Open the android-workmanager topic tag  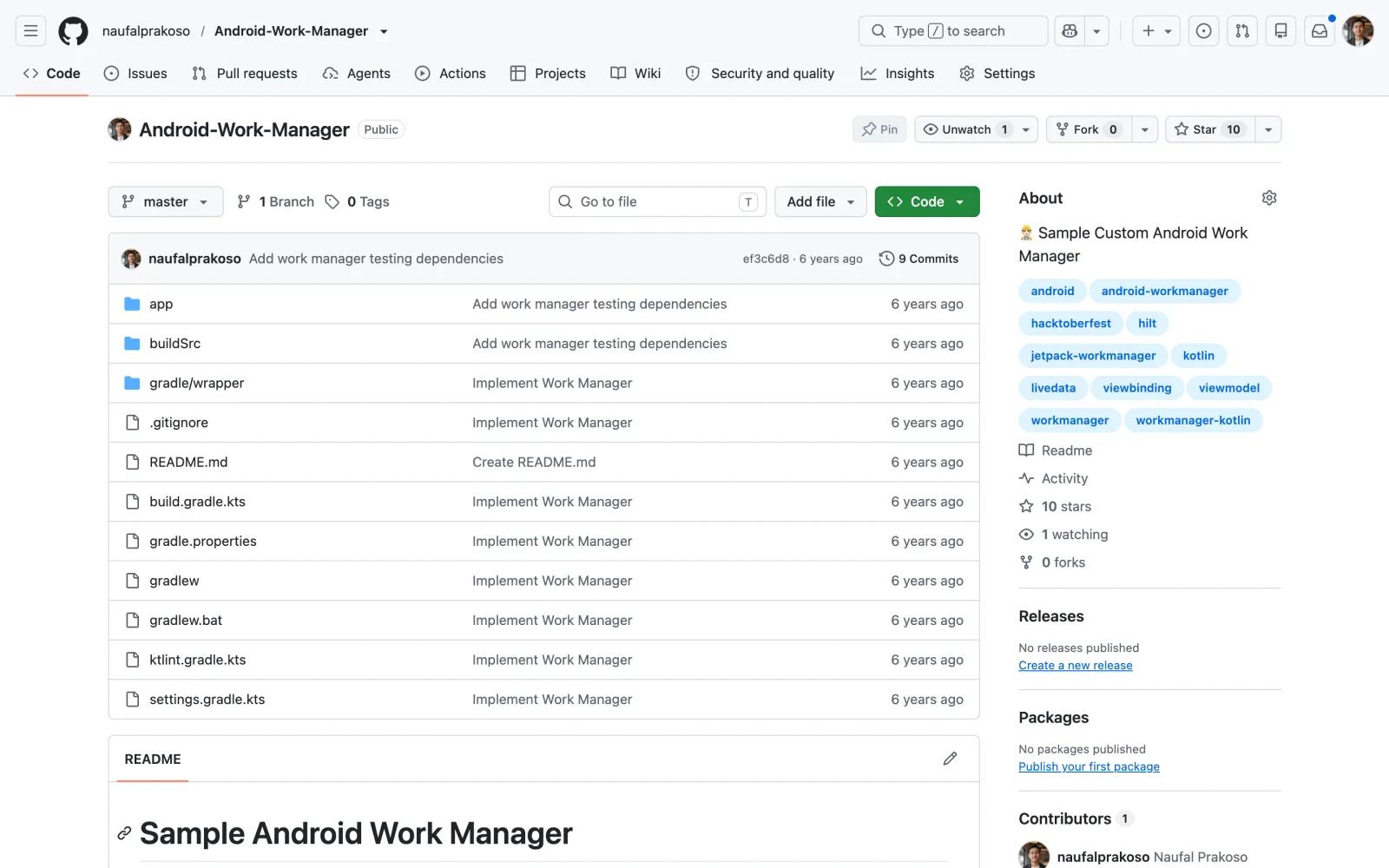click(1164, 291)
